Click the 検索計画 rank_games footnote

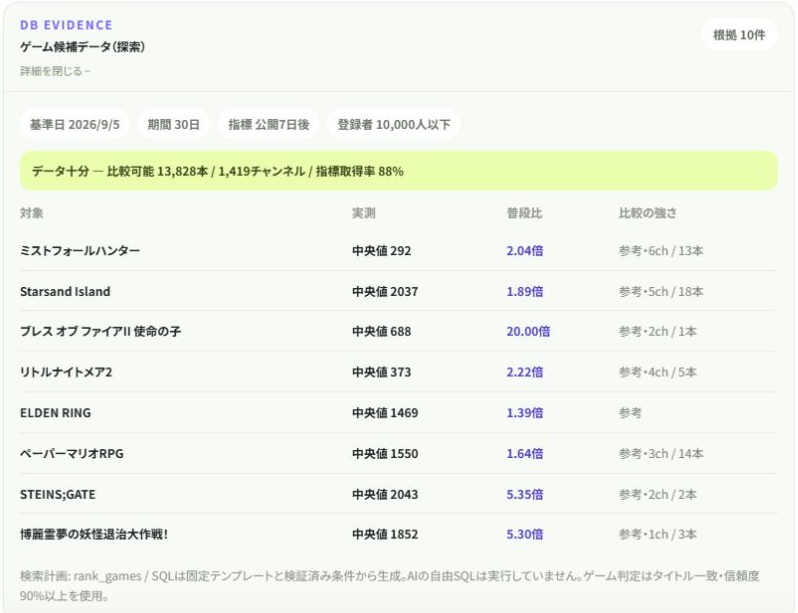[x=389, y=586]
